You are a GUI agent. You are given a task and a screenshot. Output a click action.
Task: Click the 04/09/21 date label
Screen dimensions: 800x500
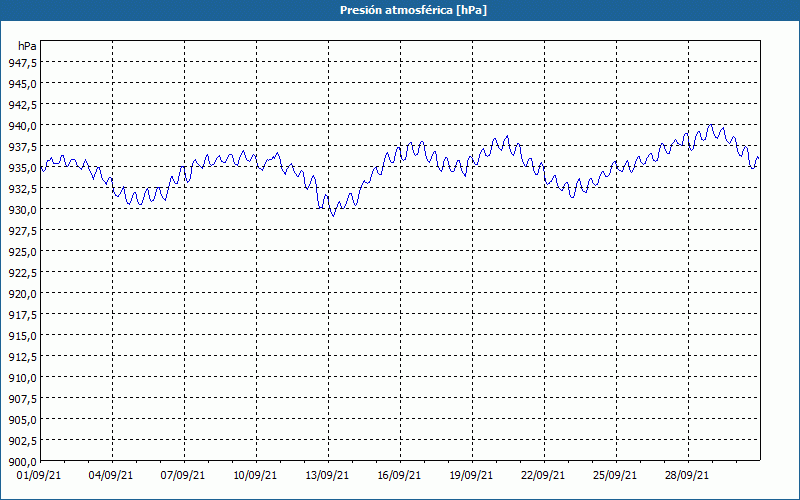pyautogui.click(x=111, y=475)
